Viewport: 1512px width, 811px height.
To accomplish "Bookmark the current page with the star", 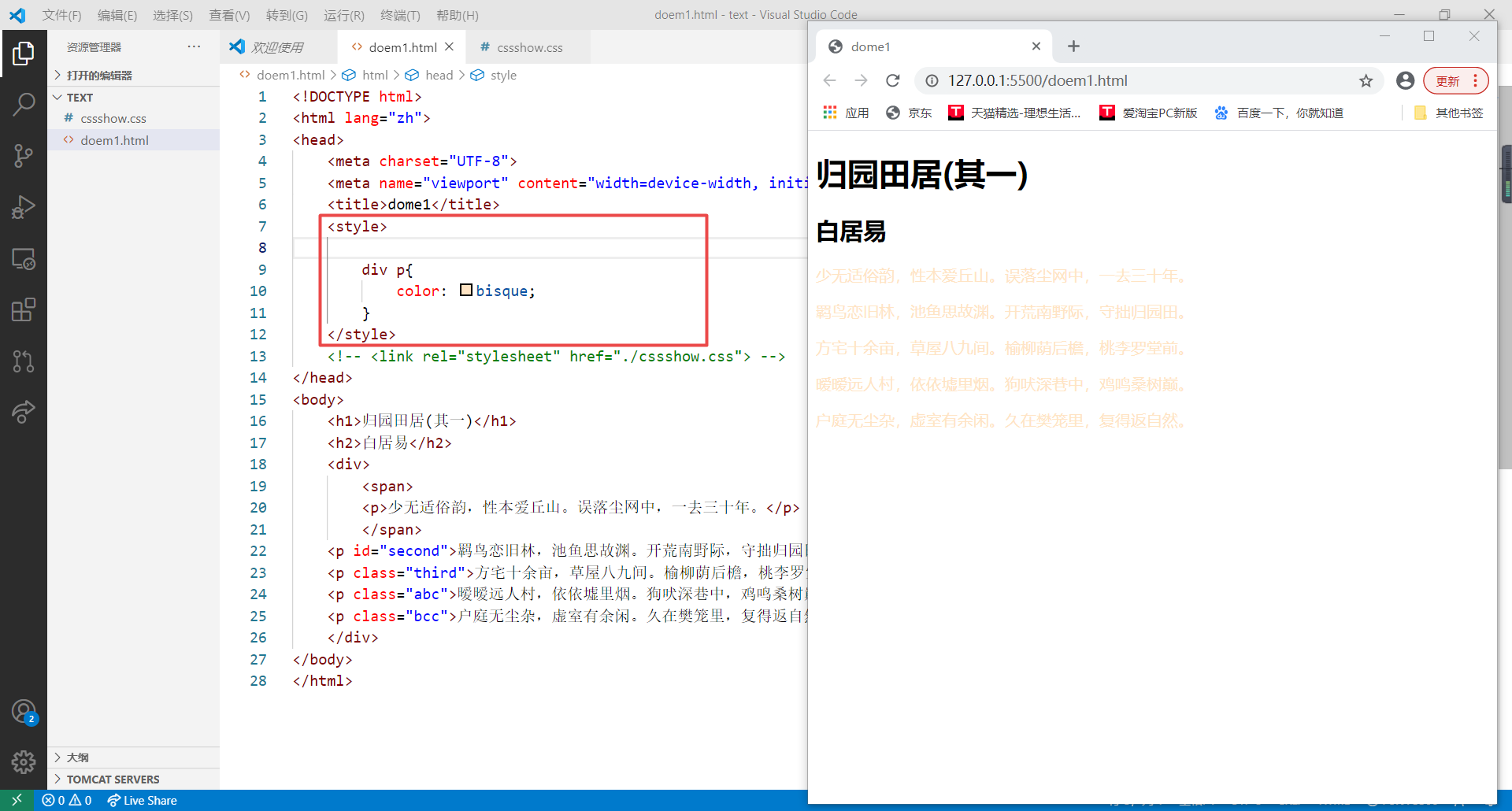I will coord(1366,80).
